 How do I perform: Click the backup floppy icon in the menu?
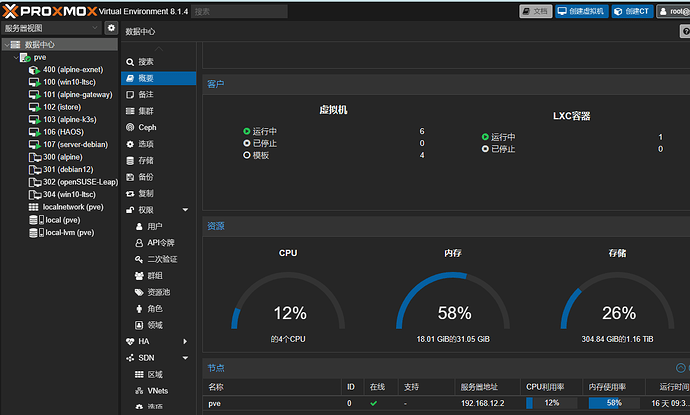pyautogui.click(x=130, y=177)
